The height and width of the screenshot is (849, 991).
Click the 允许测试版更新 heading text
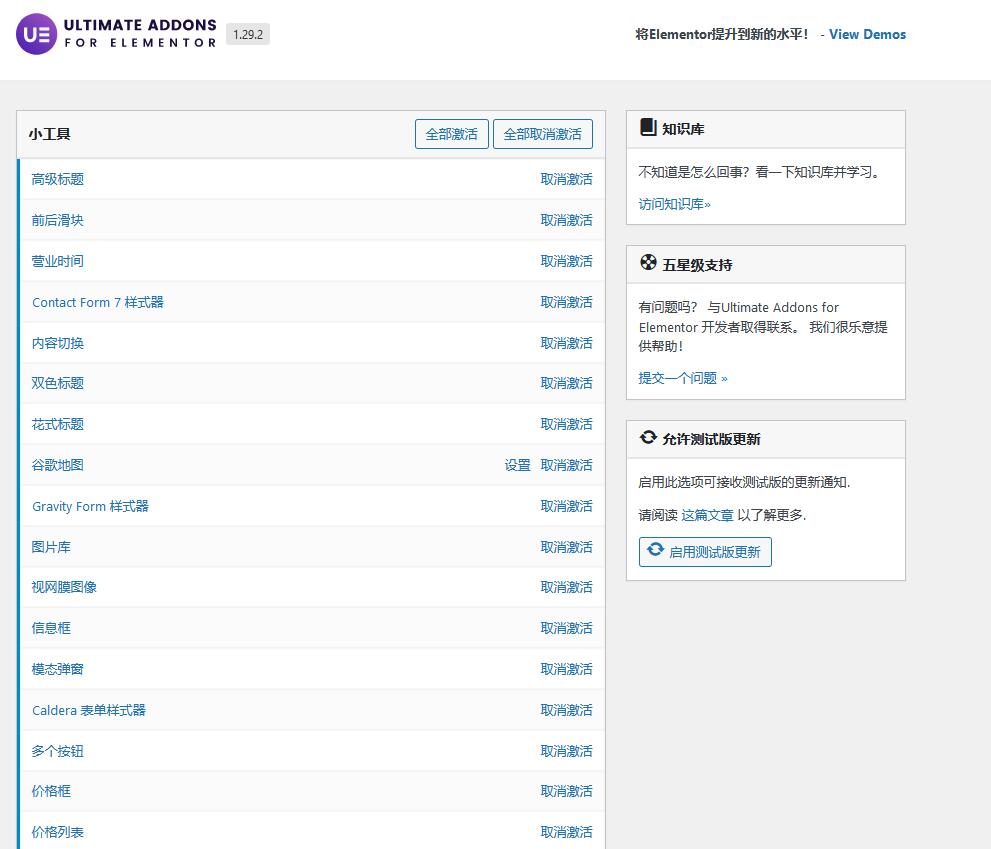(x=711, y=439)
